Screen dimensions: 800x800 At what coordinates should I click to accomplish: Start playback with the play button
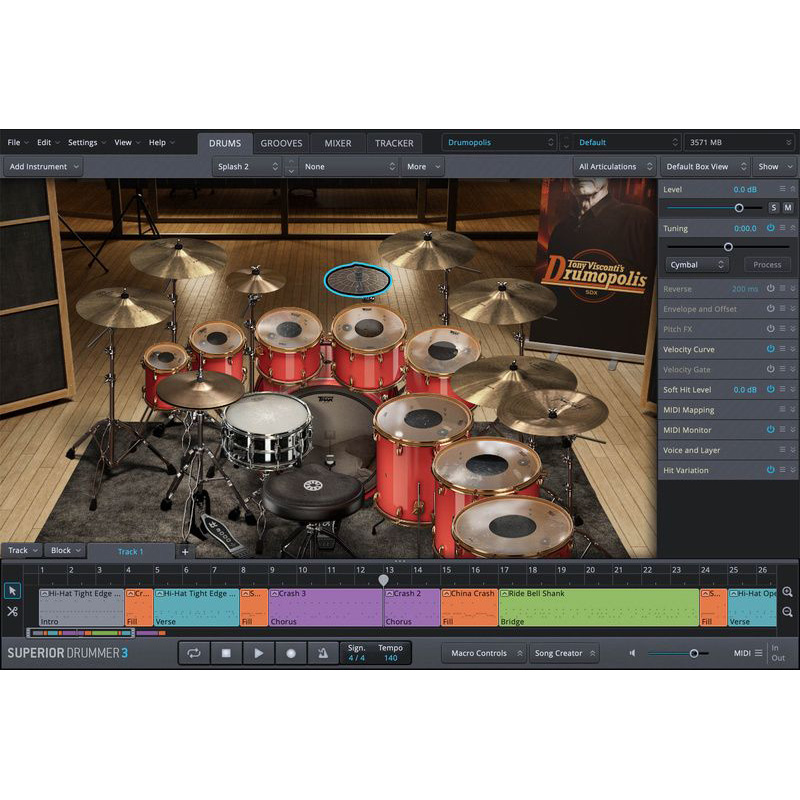259,653
